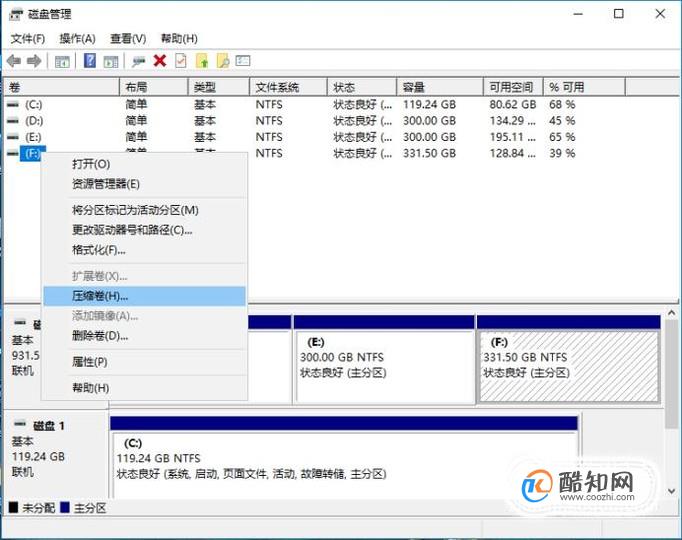Click the 68 % available cell
This screenshot has width=682, height=540.
pos(562,104)
